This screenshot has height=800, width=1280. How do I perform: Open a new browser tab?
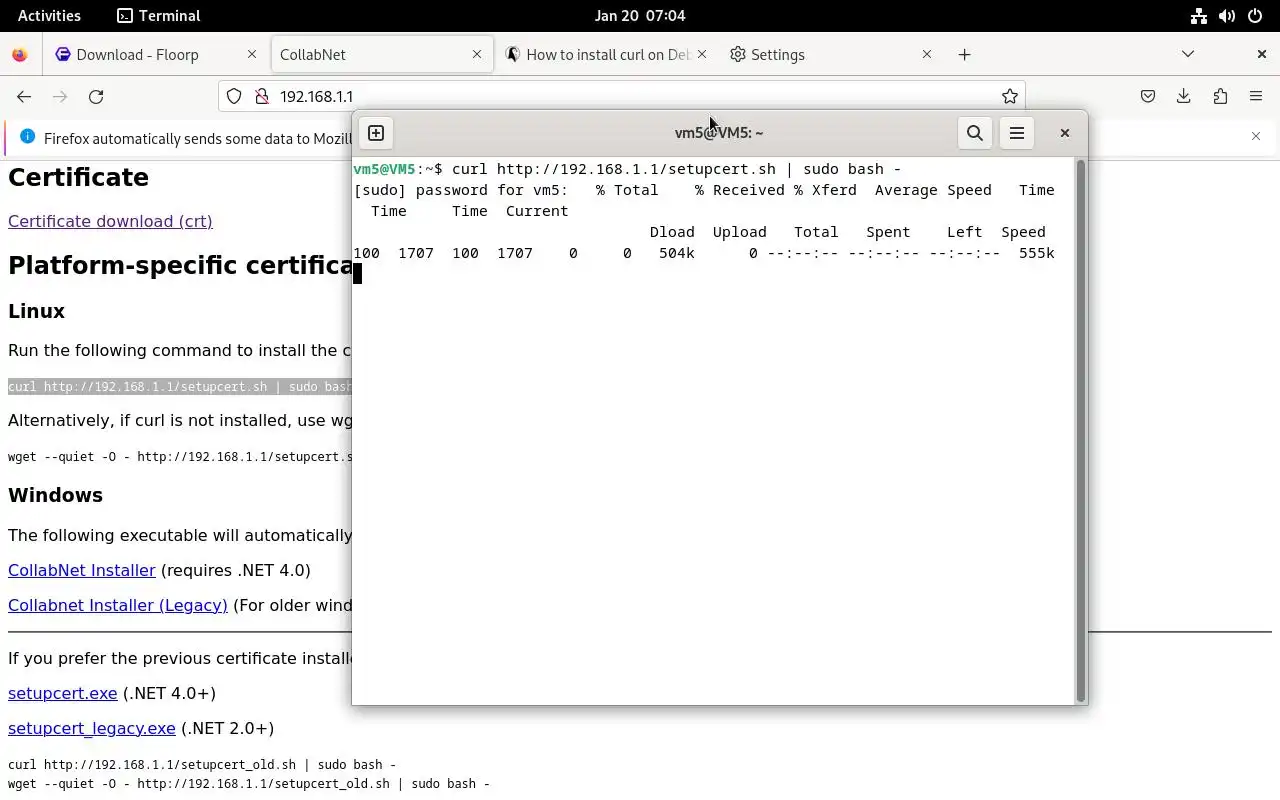pyautogui.click(x=964, y=54)
